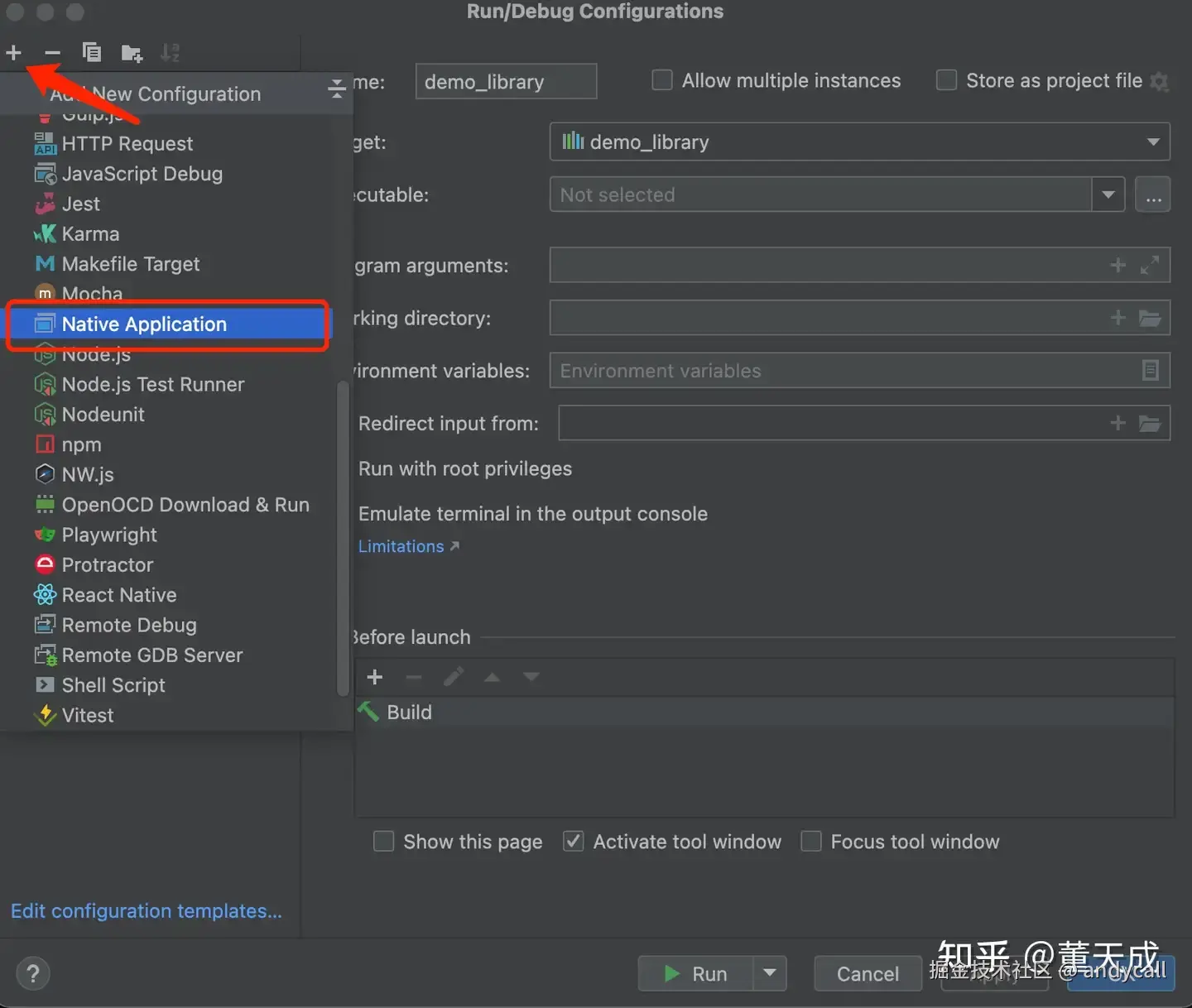This screenshot has height=1008, width=1192.
Task: Insert macro in Redirect input plus icon
Action: [x=1117, y=423]
